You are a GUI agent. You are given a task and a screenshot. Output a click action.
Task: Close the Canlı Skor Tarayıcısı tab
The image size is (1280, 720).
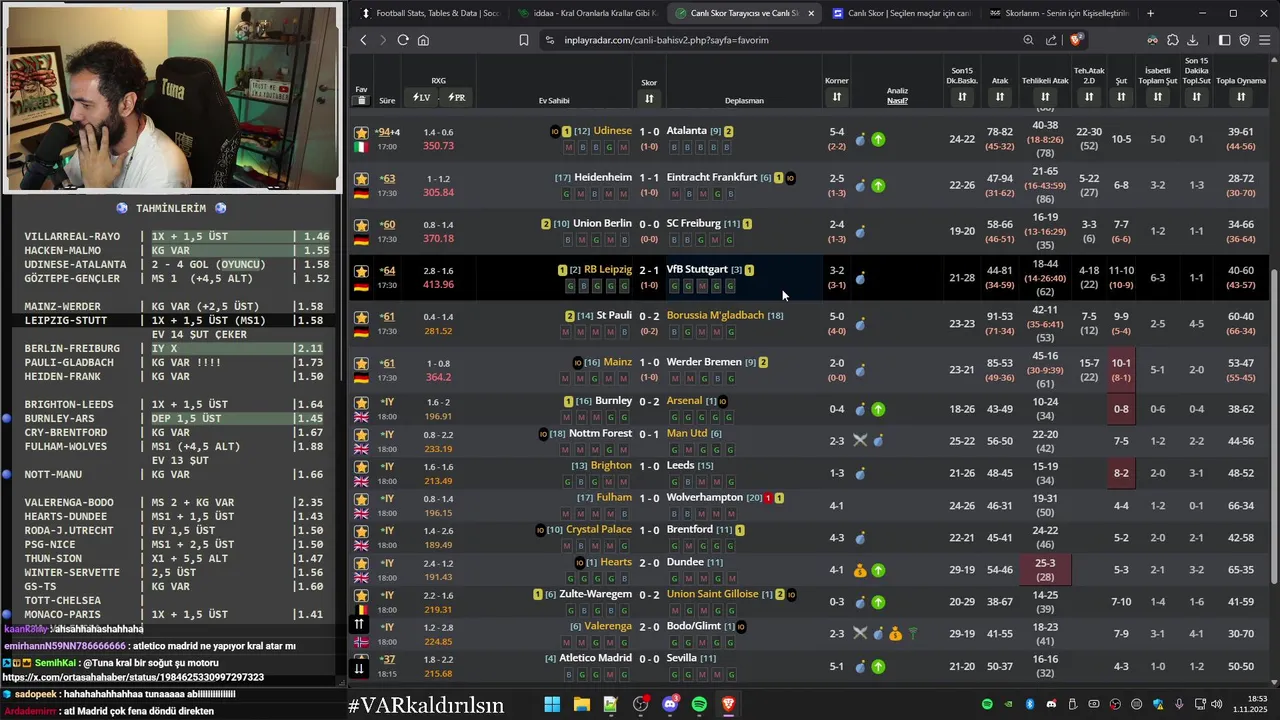point(811,13)
